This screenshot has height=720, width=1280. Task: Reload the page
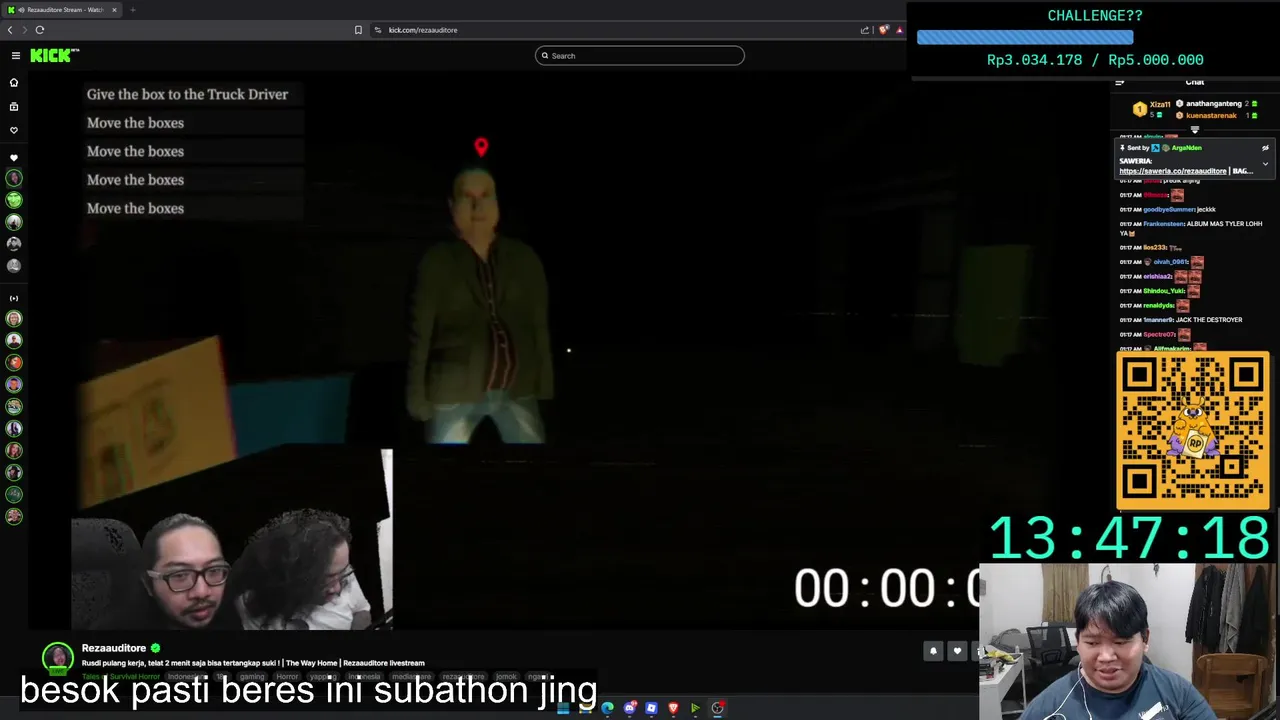(x=40, y=30)
